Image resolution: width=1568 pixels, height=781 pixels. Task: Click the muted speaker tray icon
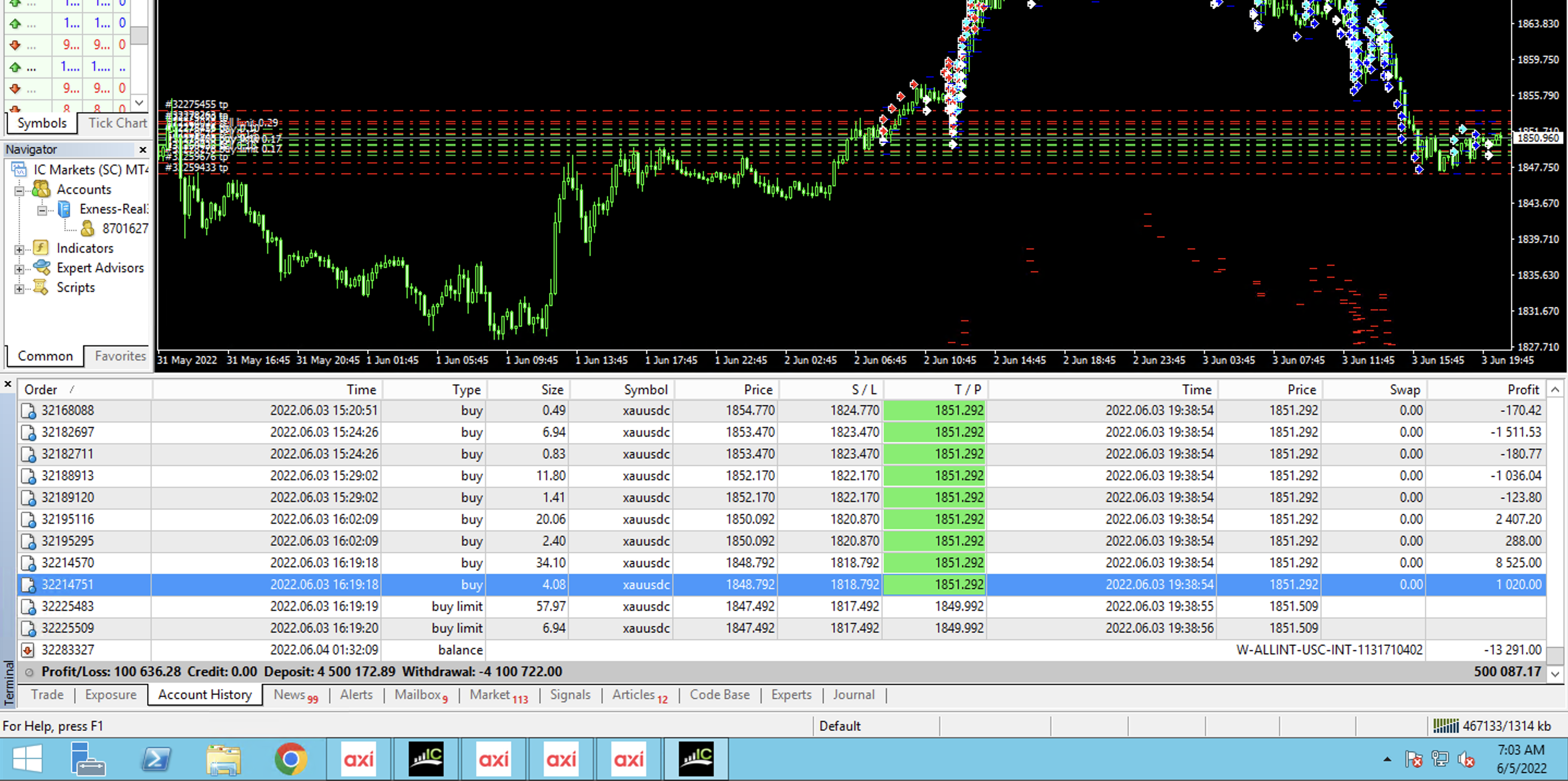coord(1466,759)
